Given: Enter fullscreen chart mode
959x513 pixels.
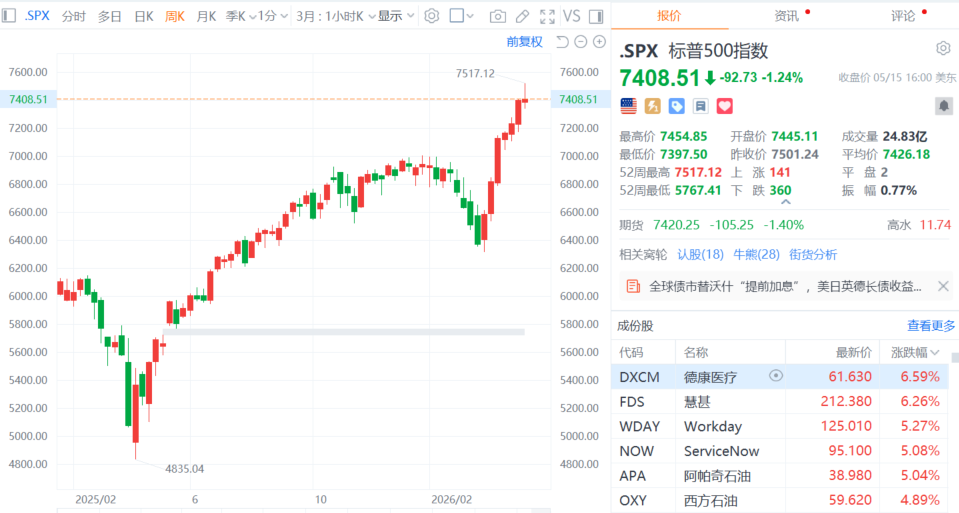Looking at the screenshot, I should 547,17.
